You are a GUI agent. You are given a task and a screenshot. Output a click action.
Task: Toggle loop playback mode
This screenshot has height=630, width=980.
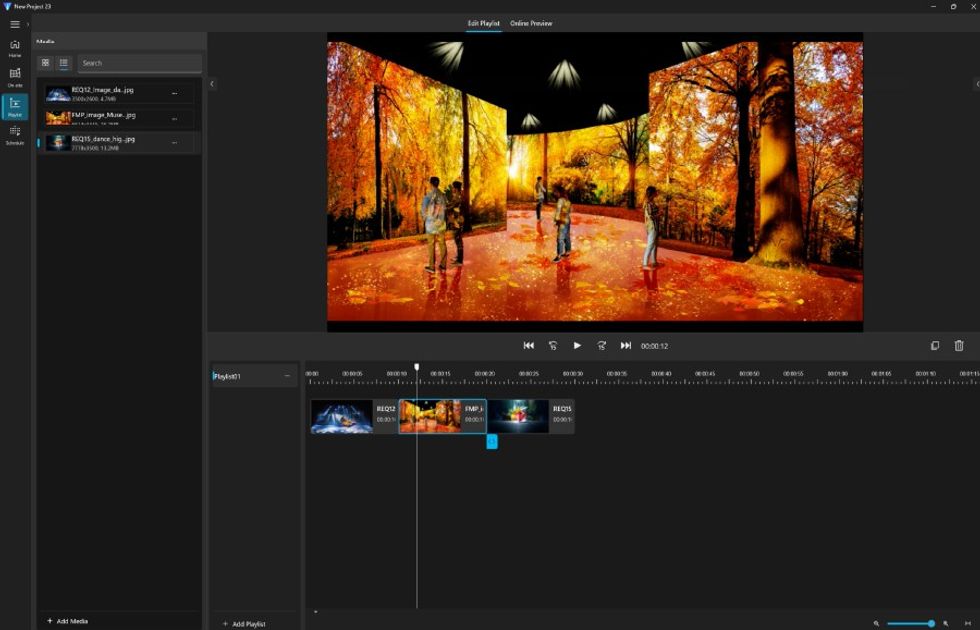[x=553, y=344]
